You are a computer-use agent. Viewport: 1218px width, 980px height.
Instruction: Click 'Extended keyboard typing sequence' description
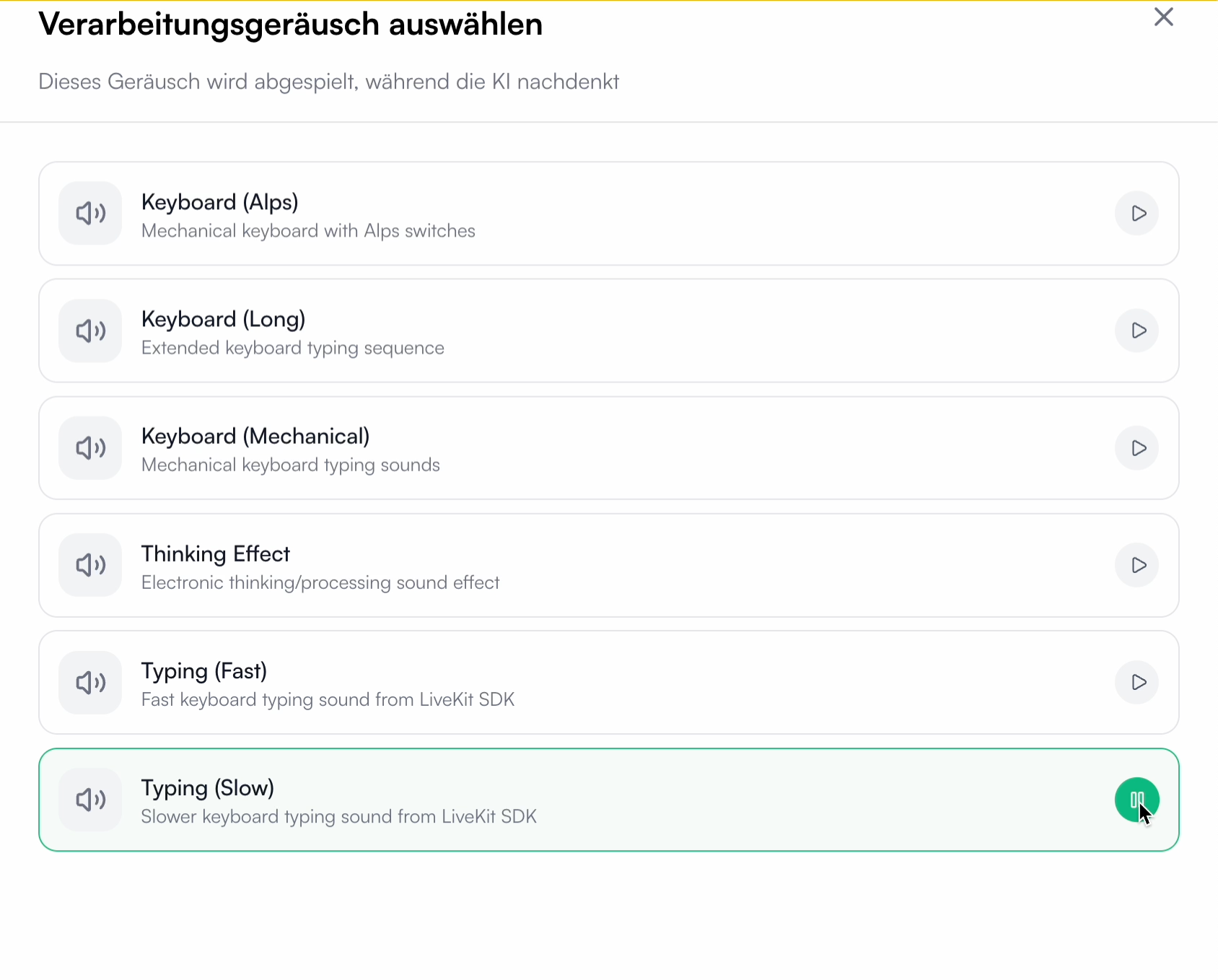293,348
